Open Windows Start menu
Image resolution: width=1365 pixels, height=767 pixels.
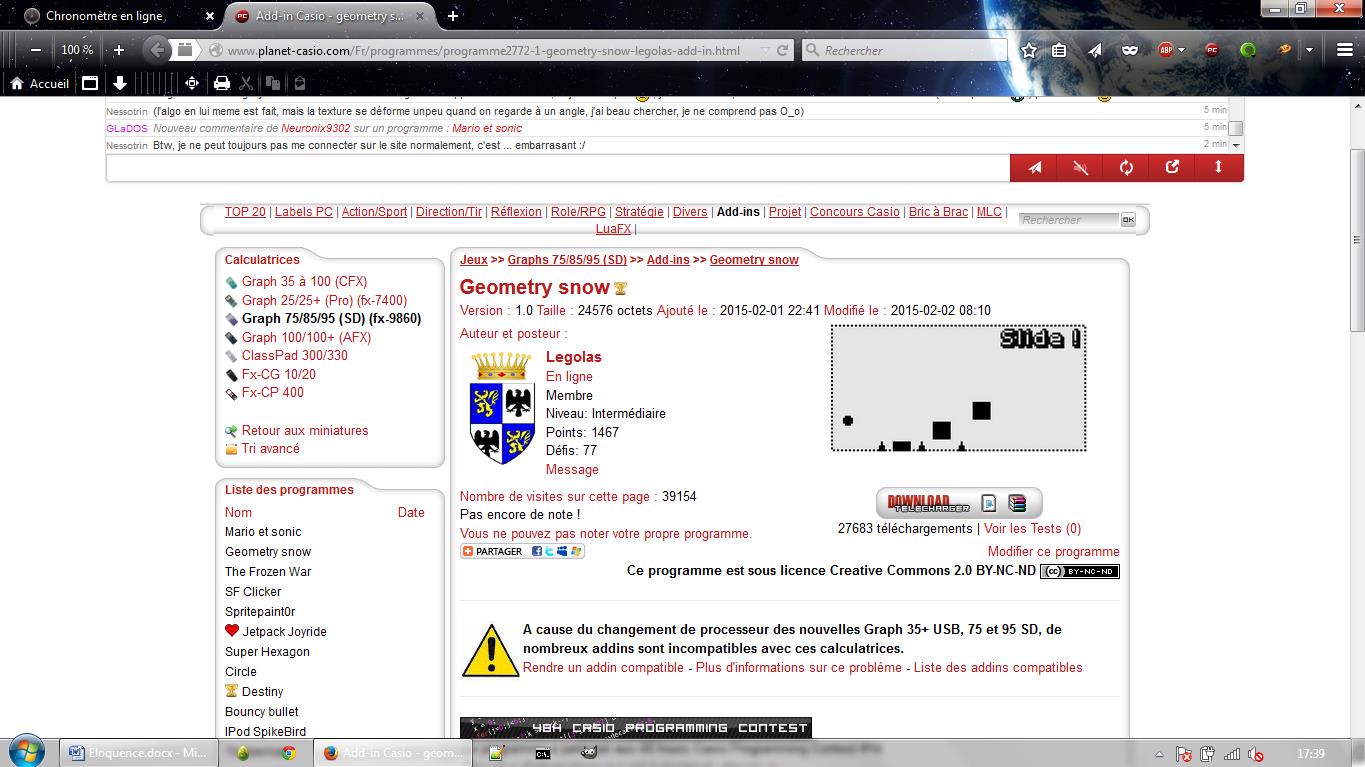click(25, 751)
